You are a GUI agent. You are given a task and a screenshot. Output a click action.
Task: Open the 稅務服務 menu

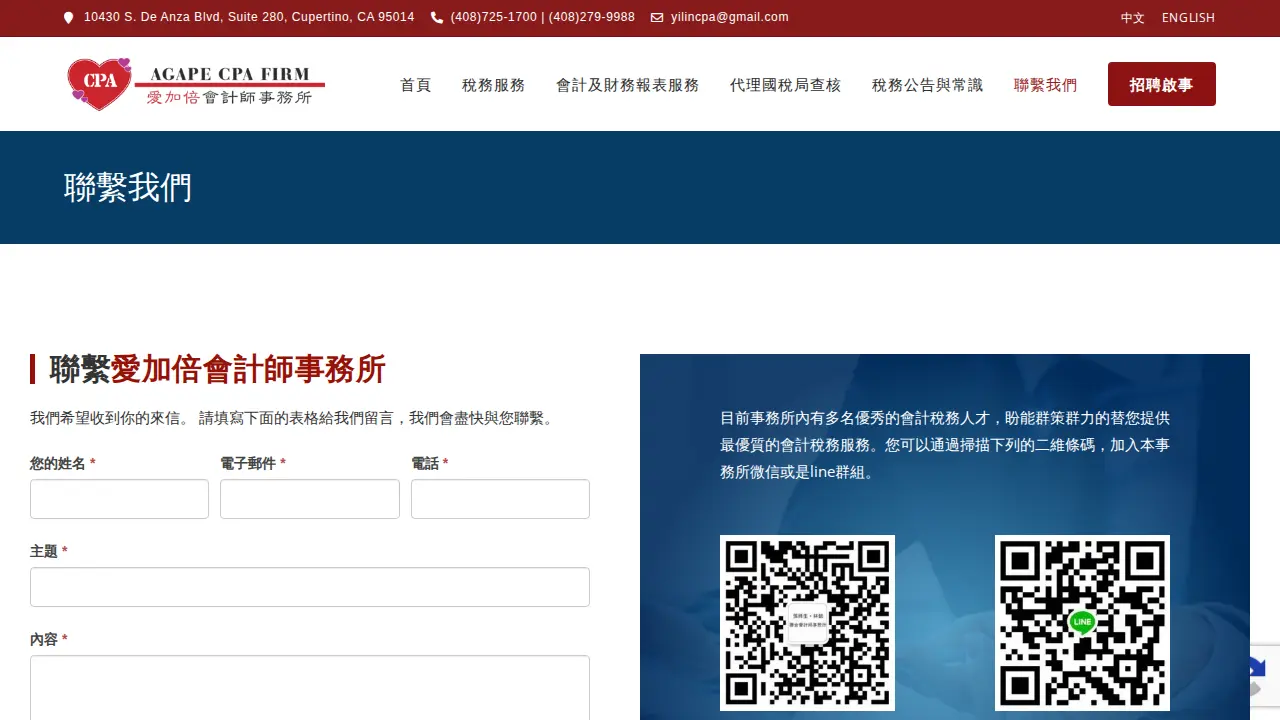point(494,85)
